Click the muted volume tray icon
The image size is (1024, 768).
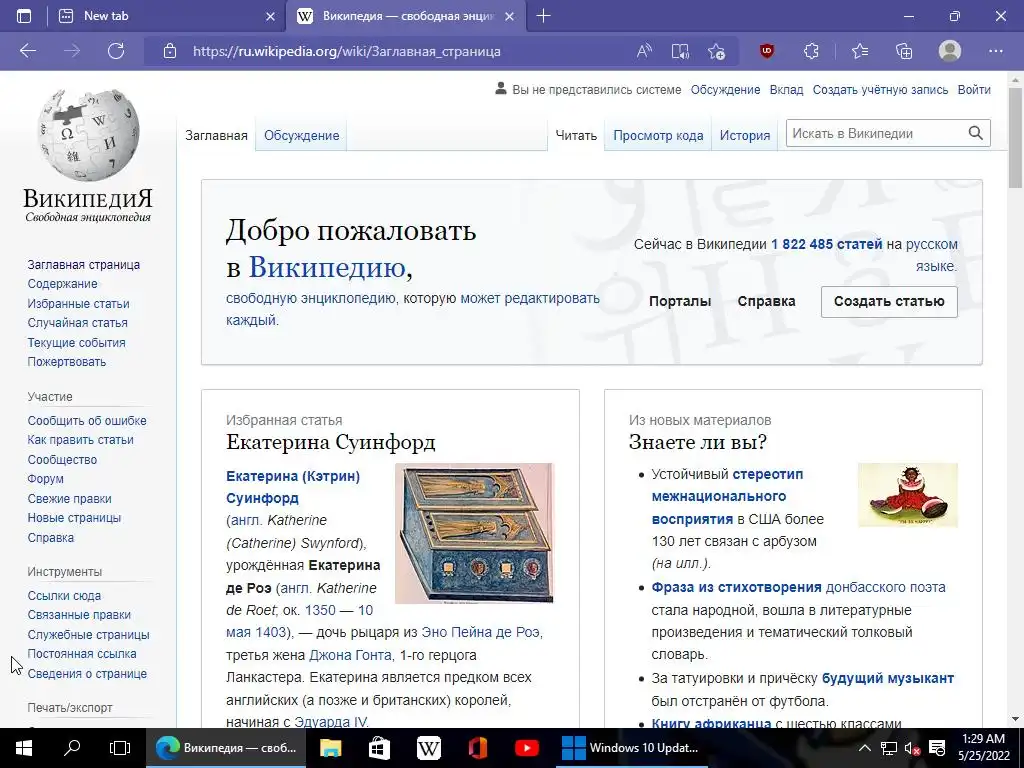(x=912, y=748)
